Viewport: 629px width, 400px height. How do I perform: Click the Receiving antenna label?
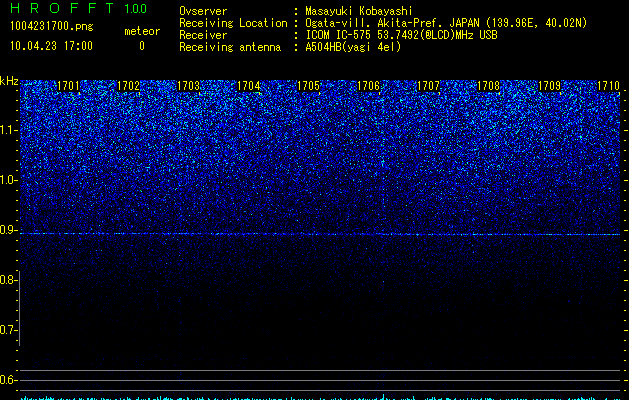point(230,47)
